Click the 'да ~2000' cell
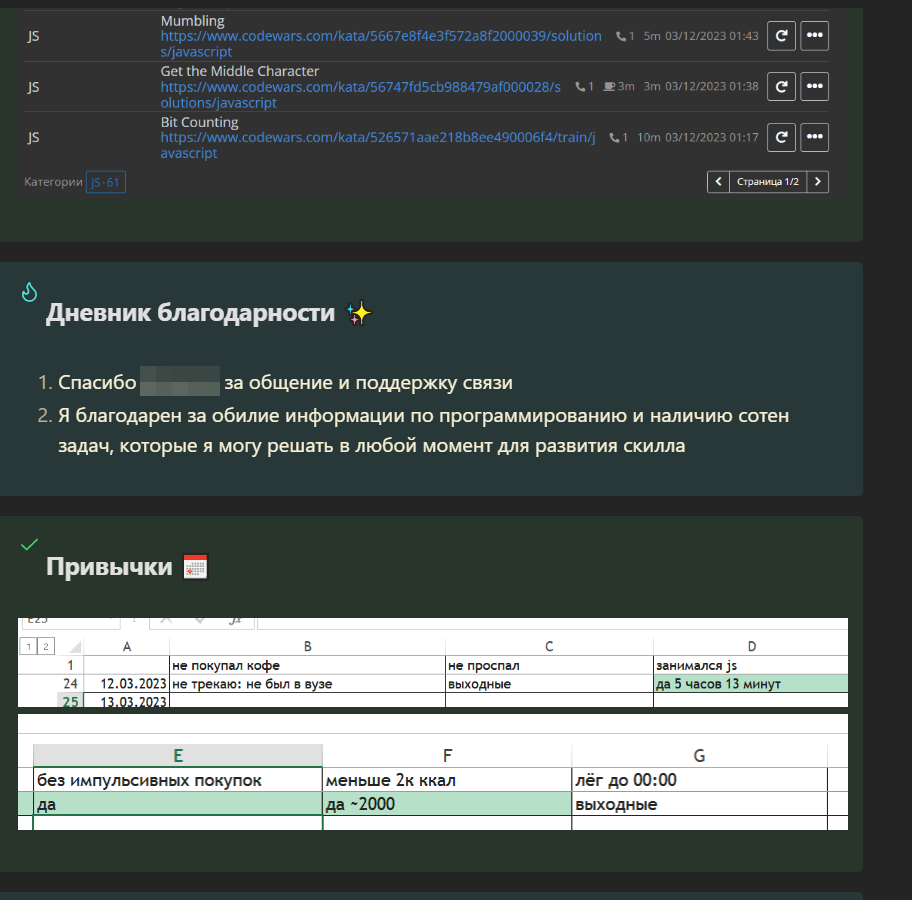The width and height of the screenshot is (912, 900). point(447,804)
